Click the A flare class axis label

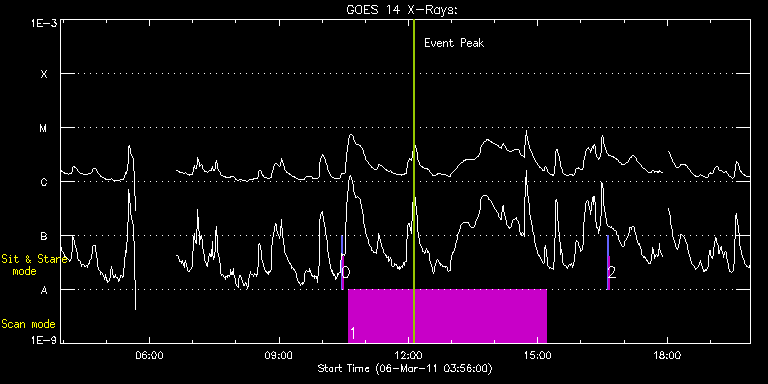[44, 290]
